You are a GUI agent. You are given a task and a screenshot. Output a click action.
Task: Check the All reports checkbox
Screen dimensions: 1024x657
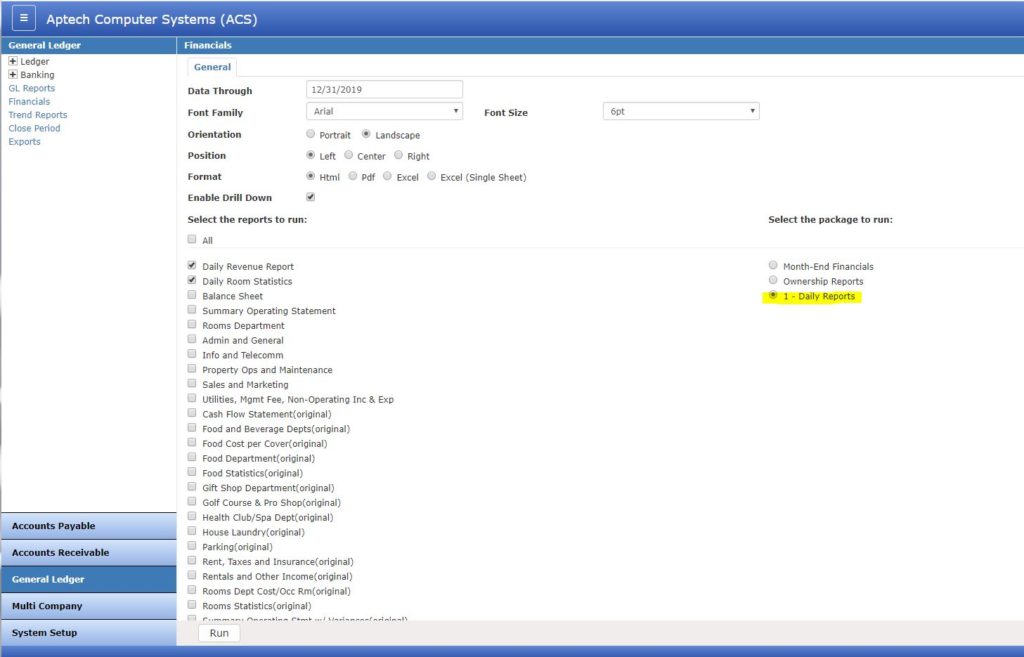coord(191,240)
